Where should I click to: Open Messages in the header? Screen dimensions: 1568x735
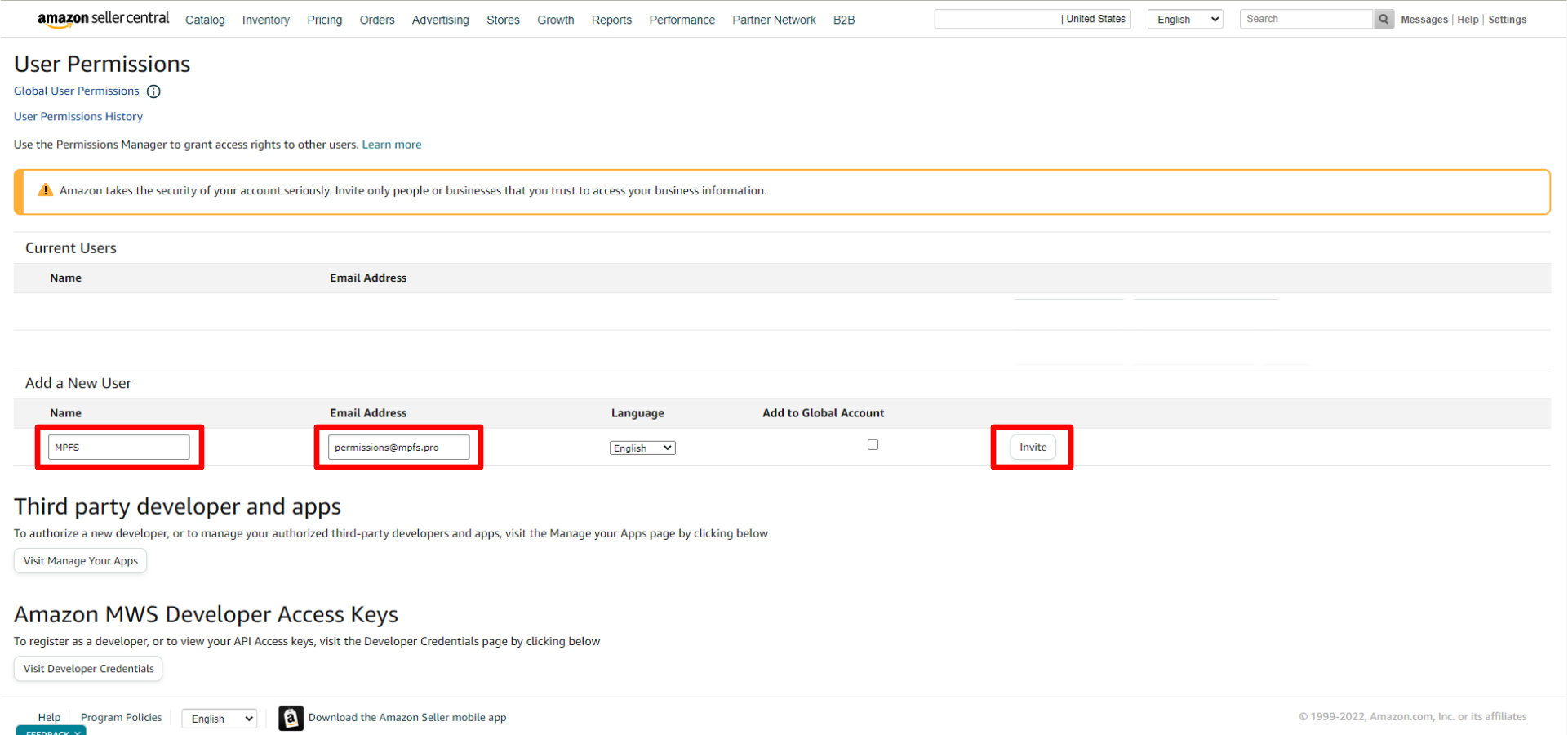tap(1424, 20)
